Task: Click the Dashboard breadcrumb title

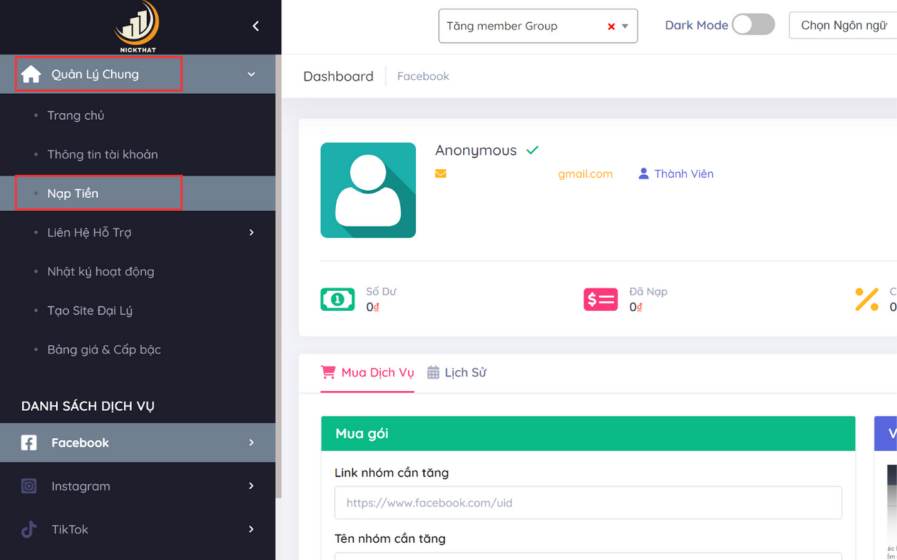Action: pyautogui.click(x=338, y=76)
